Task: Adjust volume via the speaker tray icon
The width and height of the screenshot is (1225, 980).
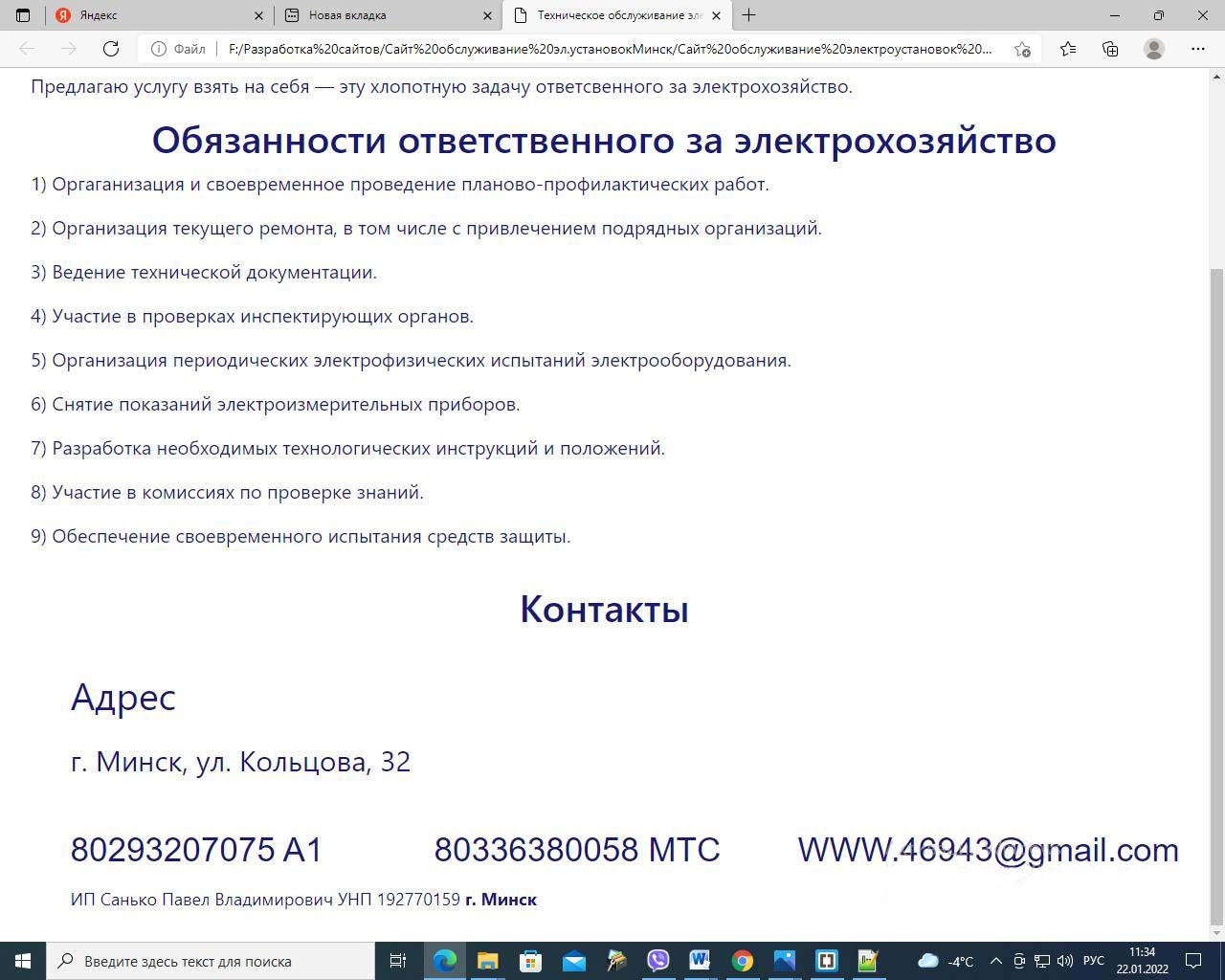Action: coord(1064,961)
